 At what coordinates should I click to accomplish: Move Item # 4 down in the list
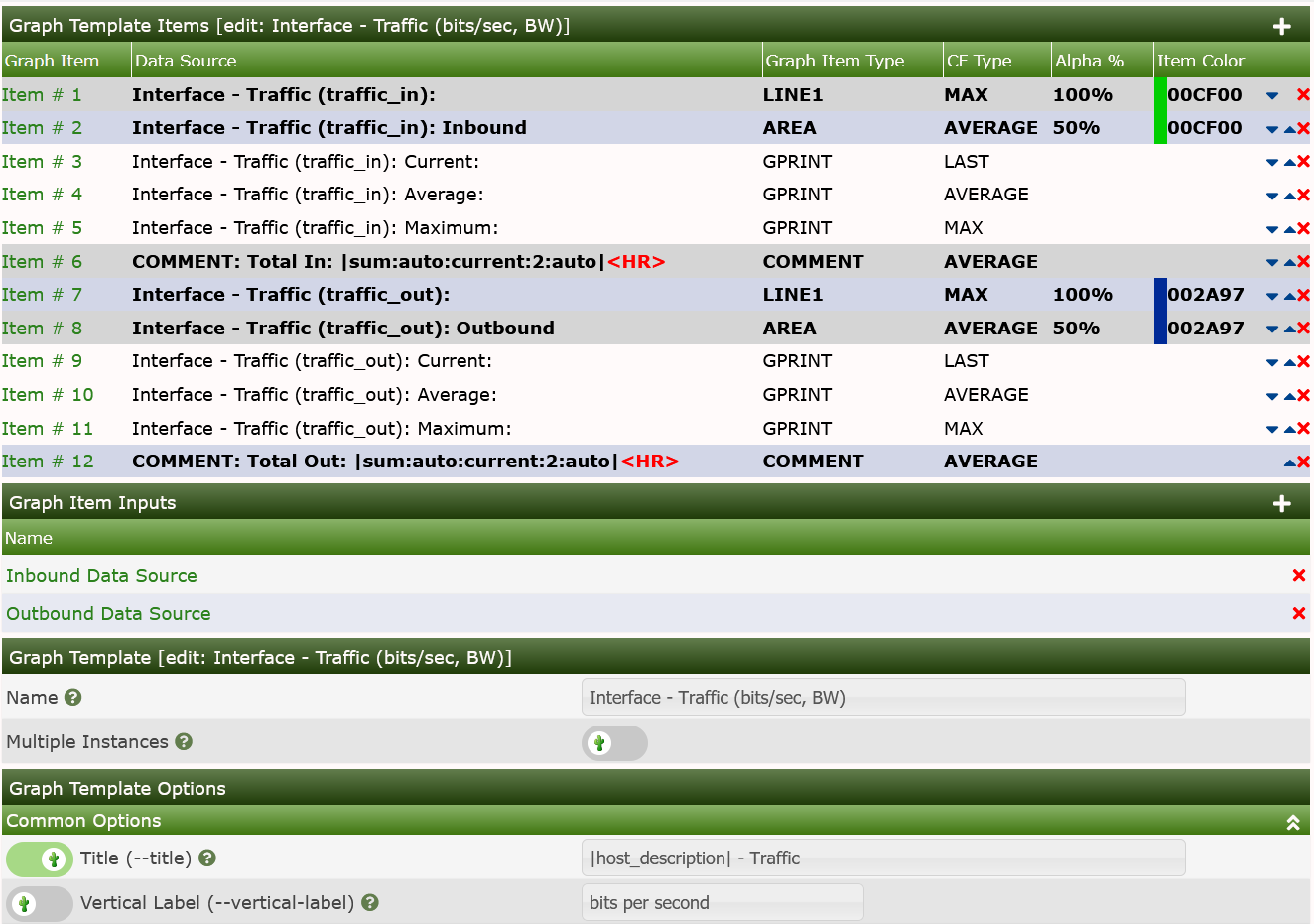1272,194
